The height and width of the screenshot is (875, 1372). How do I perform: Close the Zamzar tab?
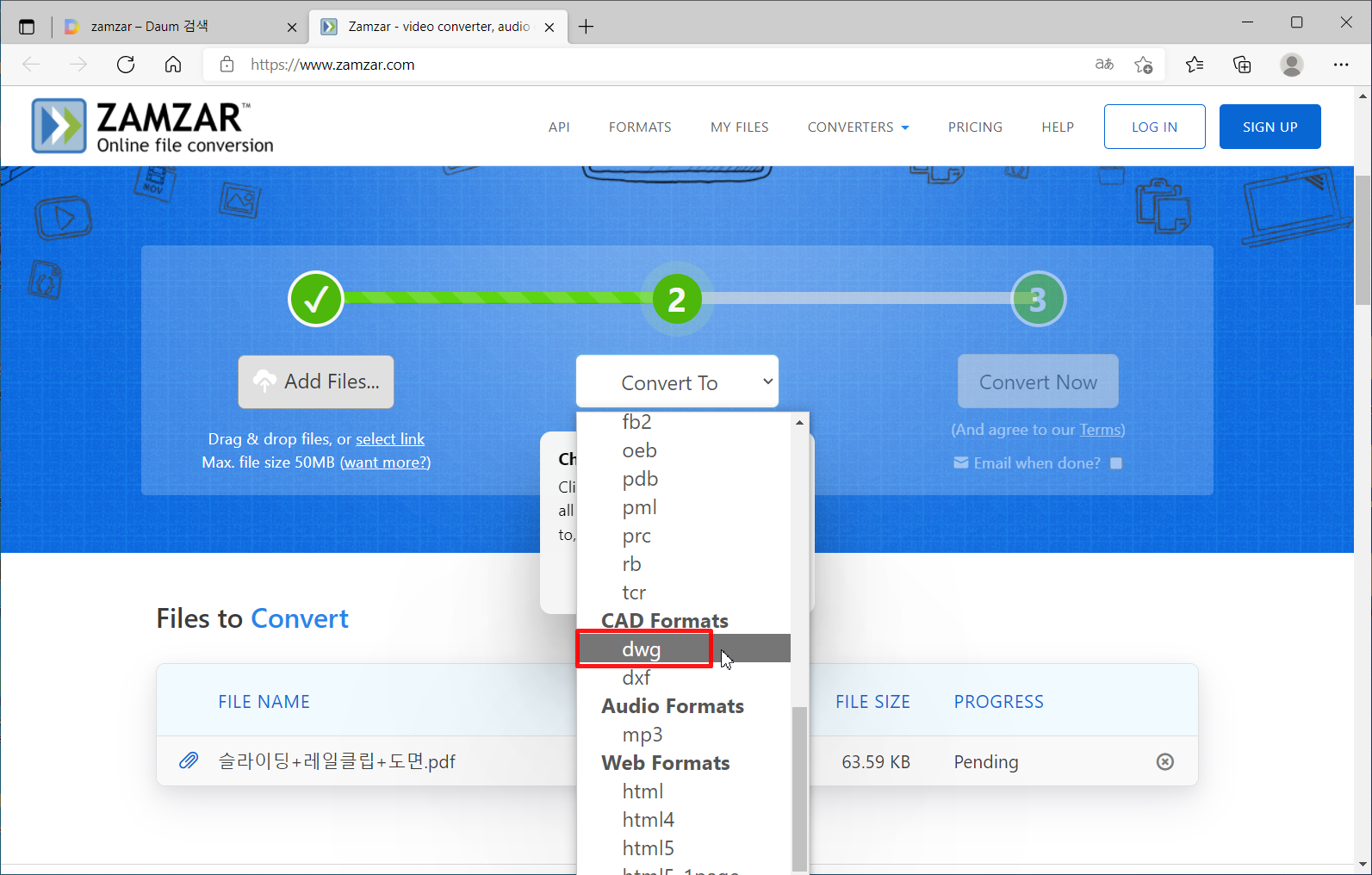[549, 28]
